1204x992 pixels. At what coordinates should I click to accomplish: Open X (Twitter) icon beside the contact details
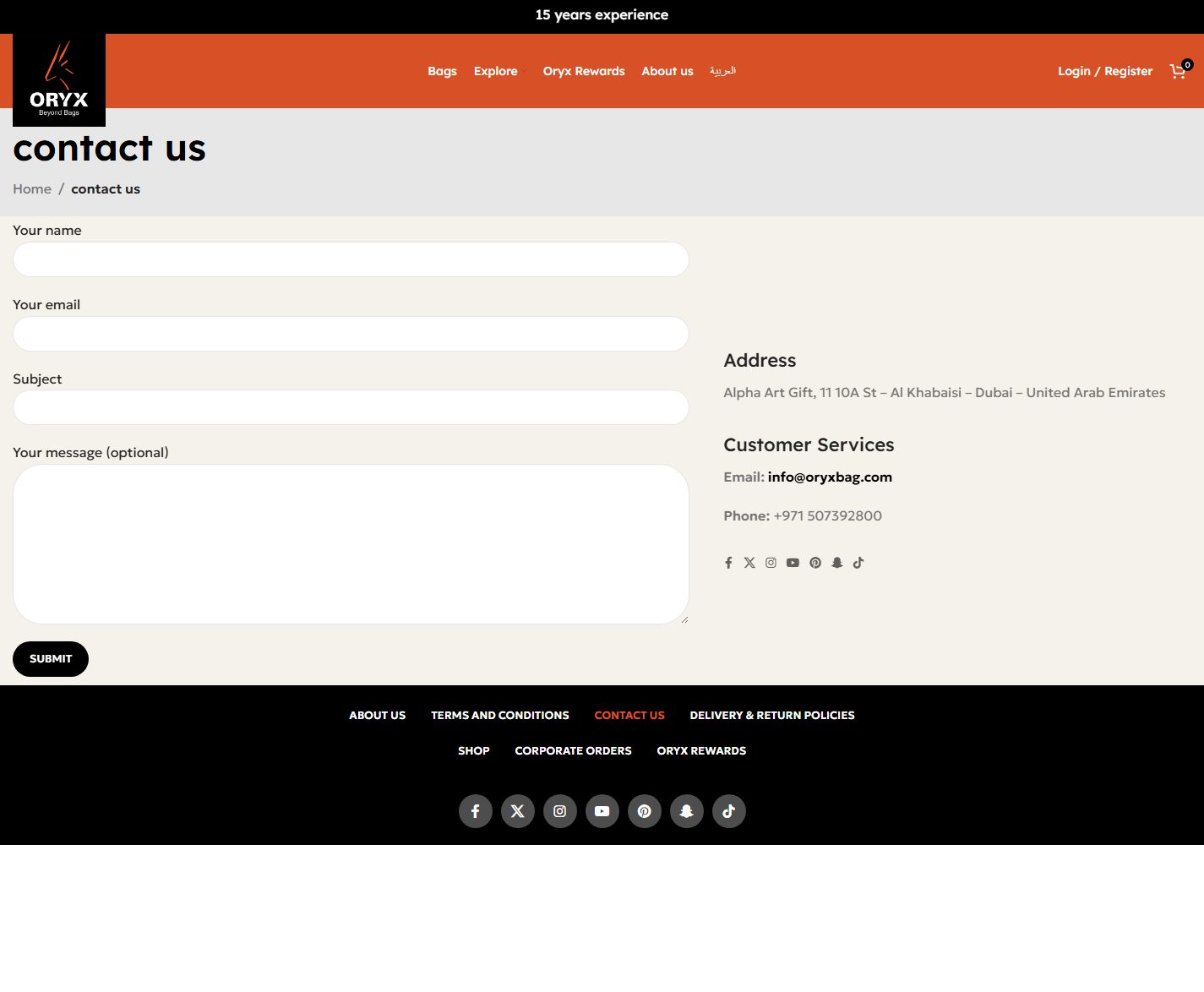tap(749, 563)
